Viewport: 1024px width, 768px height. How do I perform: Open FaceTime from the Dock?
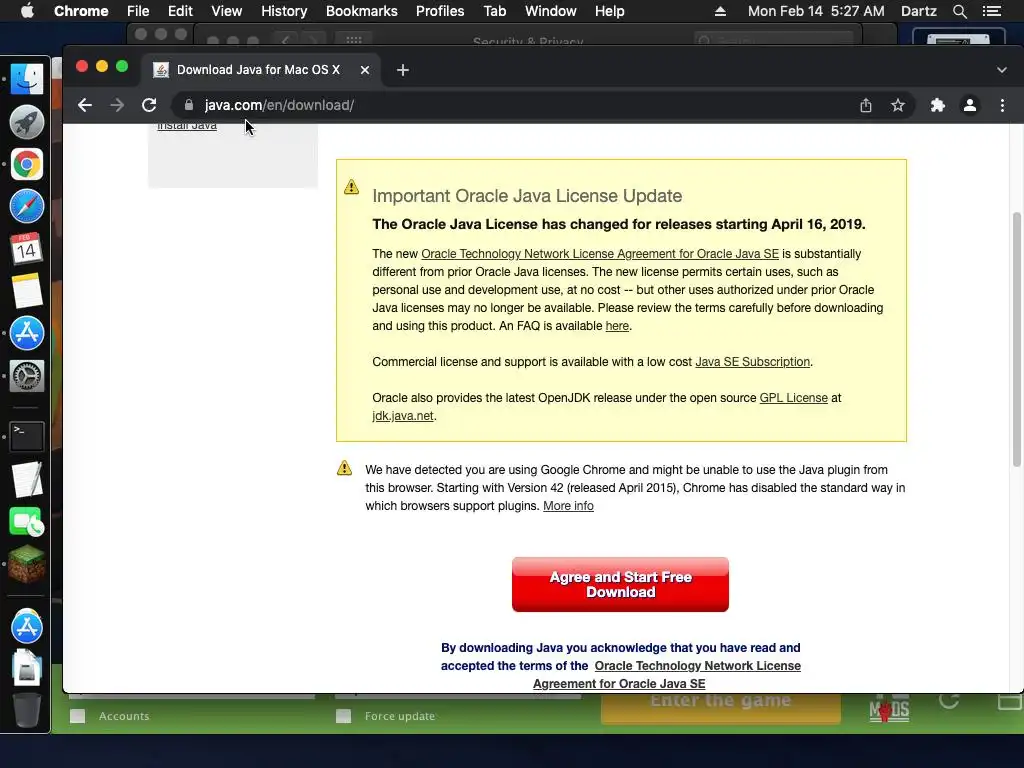[x=27, y=522]
